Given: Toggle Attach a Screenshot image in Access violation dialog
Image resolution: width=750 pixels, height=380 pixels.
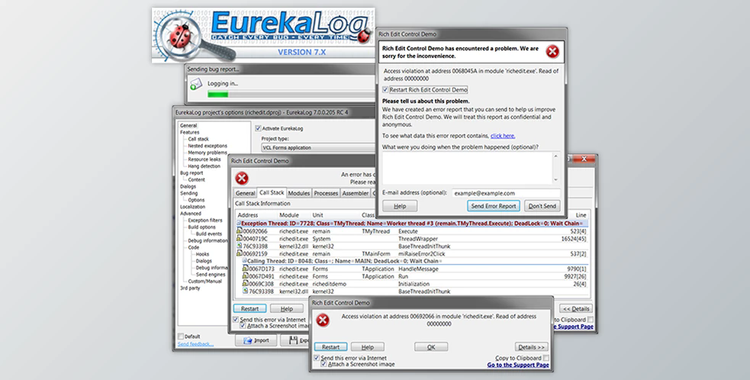Looking at the screenshot, I should pyautogui.click(x=324, y=364).
